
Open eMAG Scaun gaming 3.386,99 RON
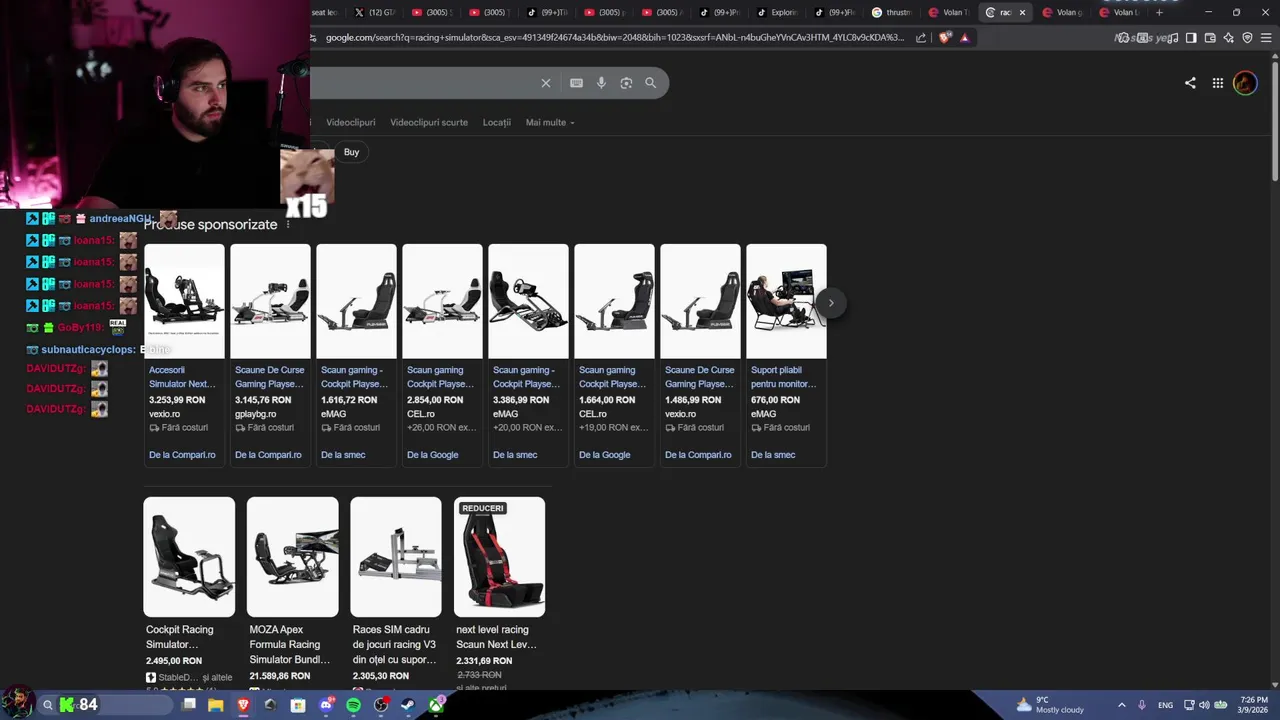tap(528, 355)
